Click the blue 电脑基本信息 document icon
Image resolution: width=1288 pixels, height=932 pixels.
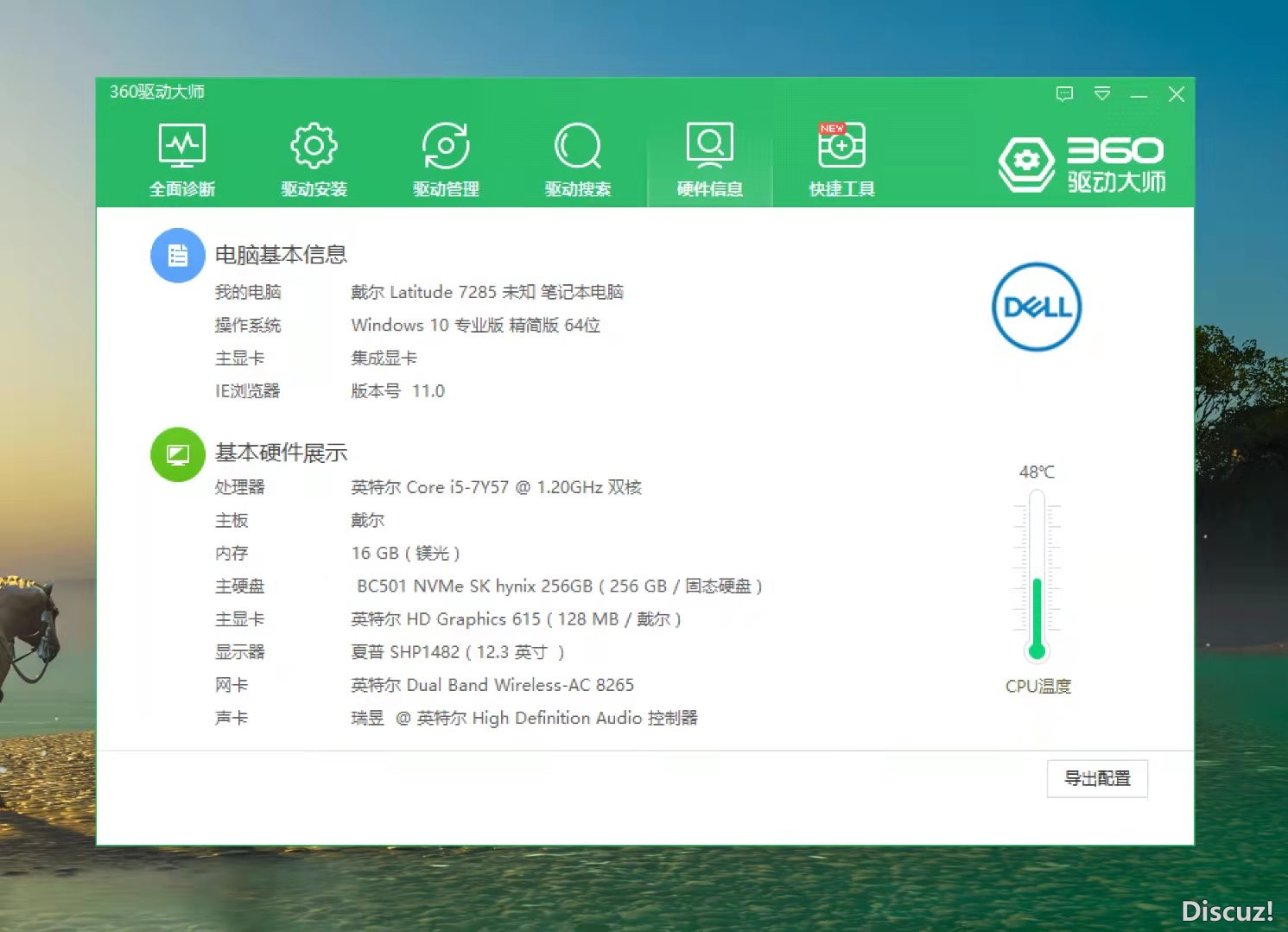tap(177, 256)
